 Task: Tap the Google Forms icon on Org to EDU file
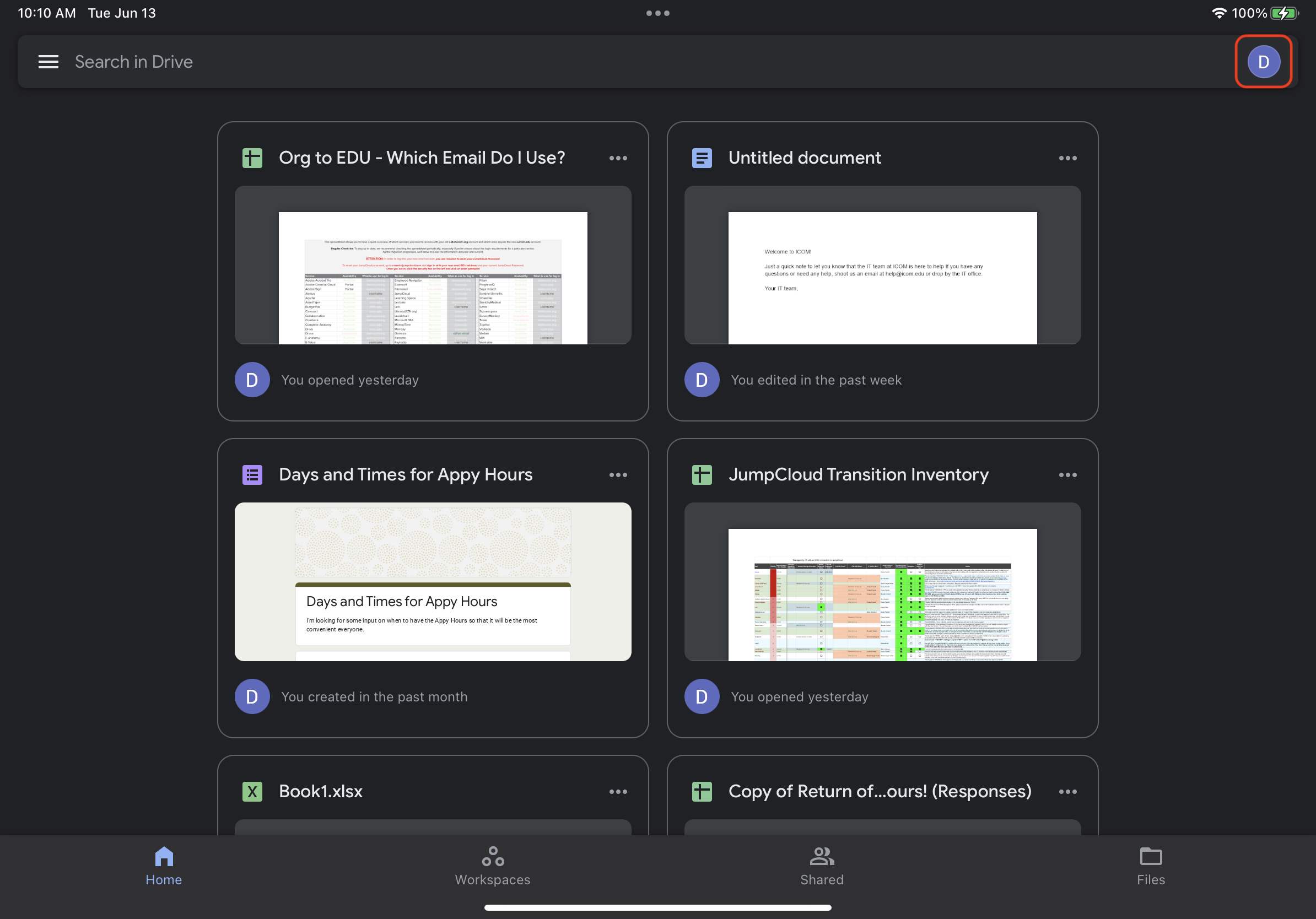251,157
